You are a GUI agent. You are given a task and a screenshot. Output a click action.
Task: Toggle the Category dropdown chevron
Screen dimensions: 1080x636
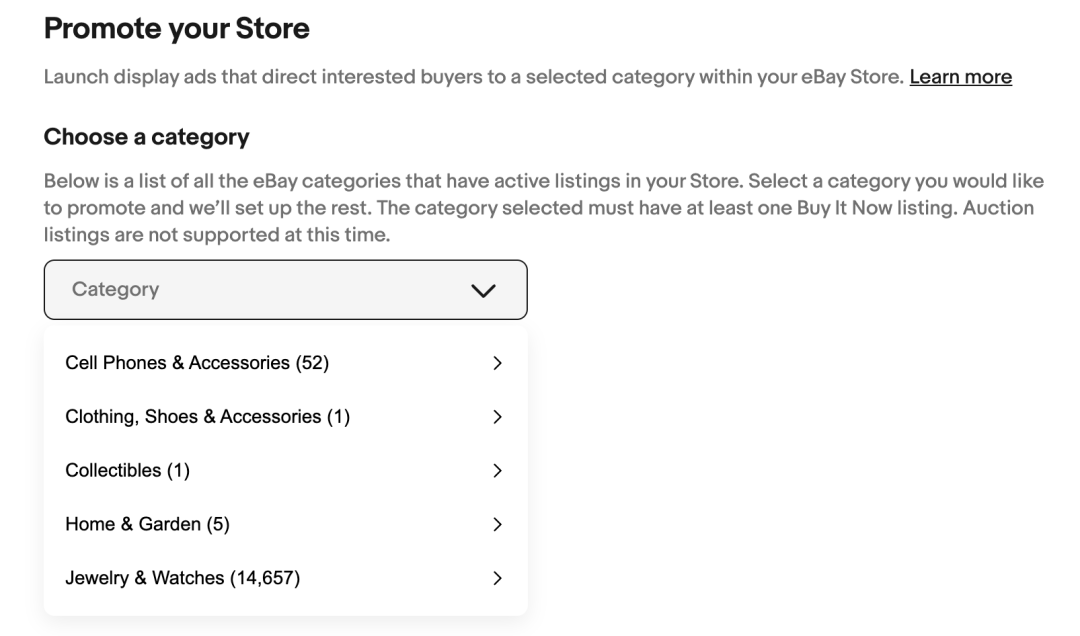coord(483,290)
